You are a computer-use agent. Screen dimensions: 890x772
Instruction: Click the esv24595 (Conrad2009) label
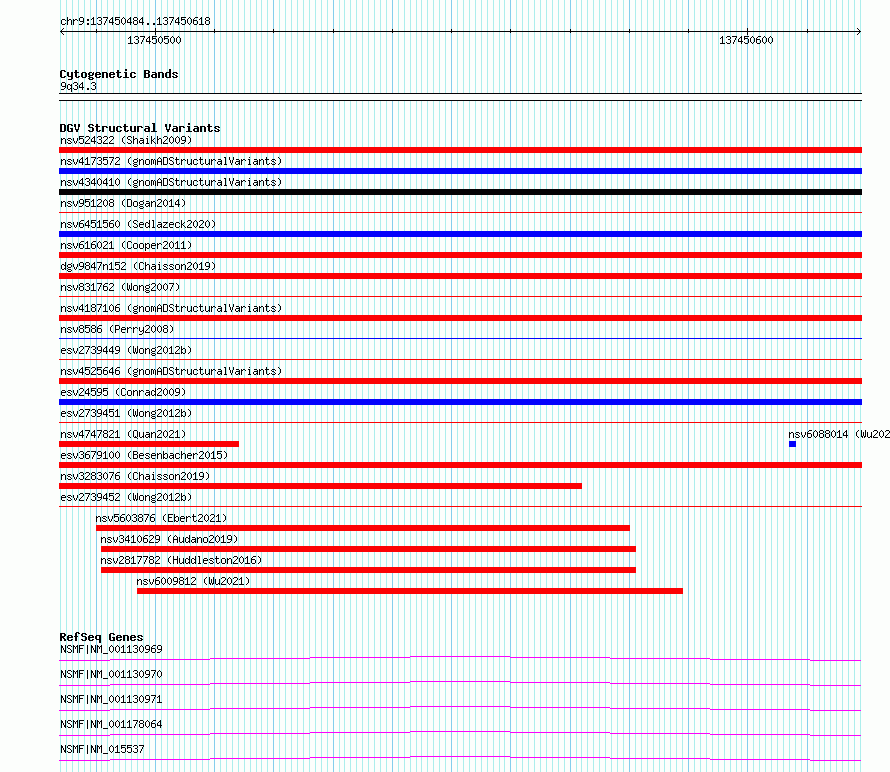click(x=123, y=392)
